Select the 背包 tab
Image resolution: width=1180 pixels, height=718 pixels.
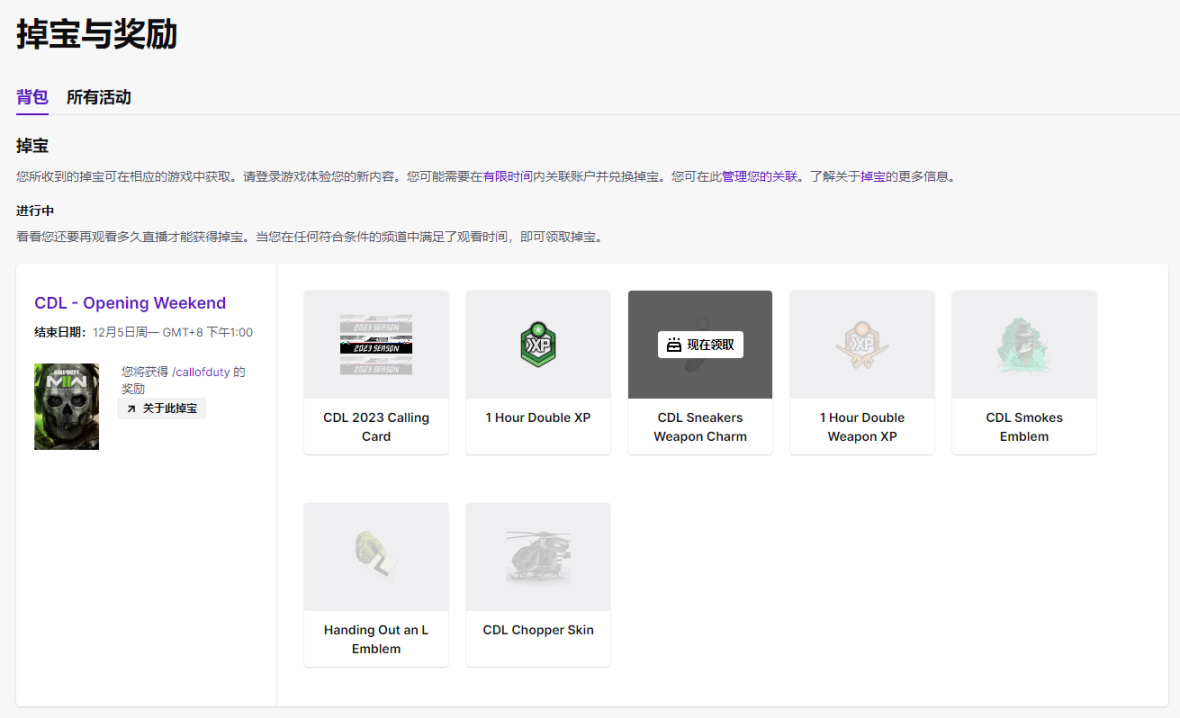tap(32, 97)
